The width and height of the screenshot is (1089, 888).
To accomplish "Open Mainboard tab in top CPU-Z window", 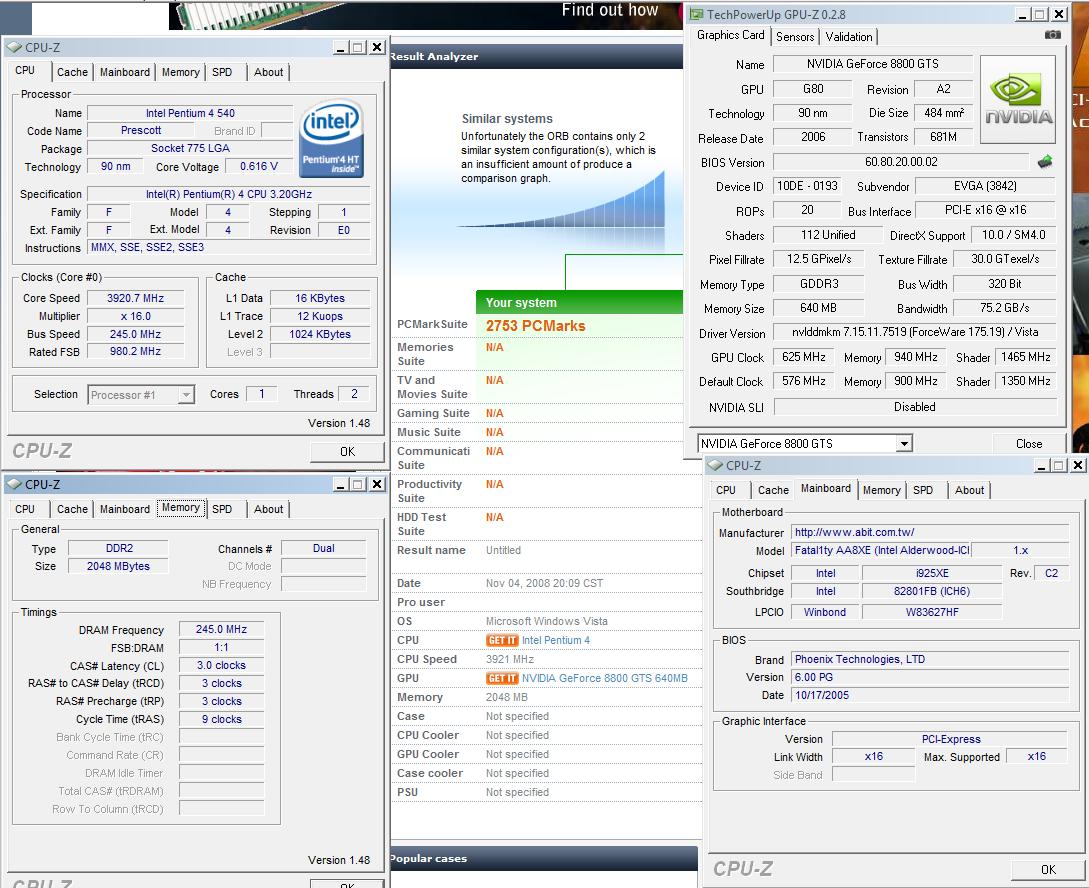I will [x=125, y=72].
